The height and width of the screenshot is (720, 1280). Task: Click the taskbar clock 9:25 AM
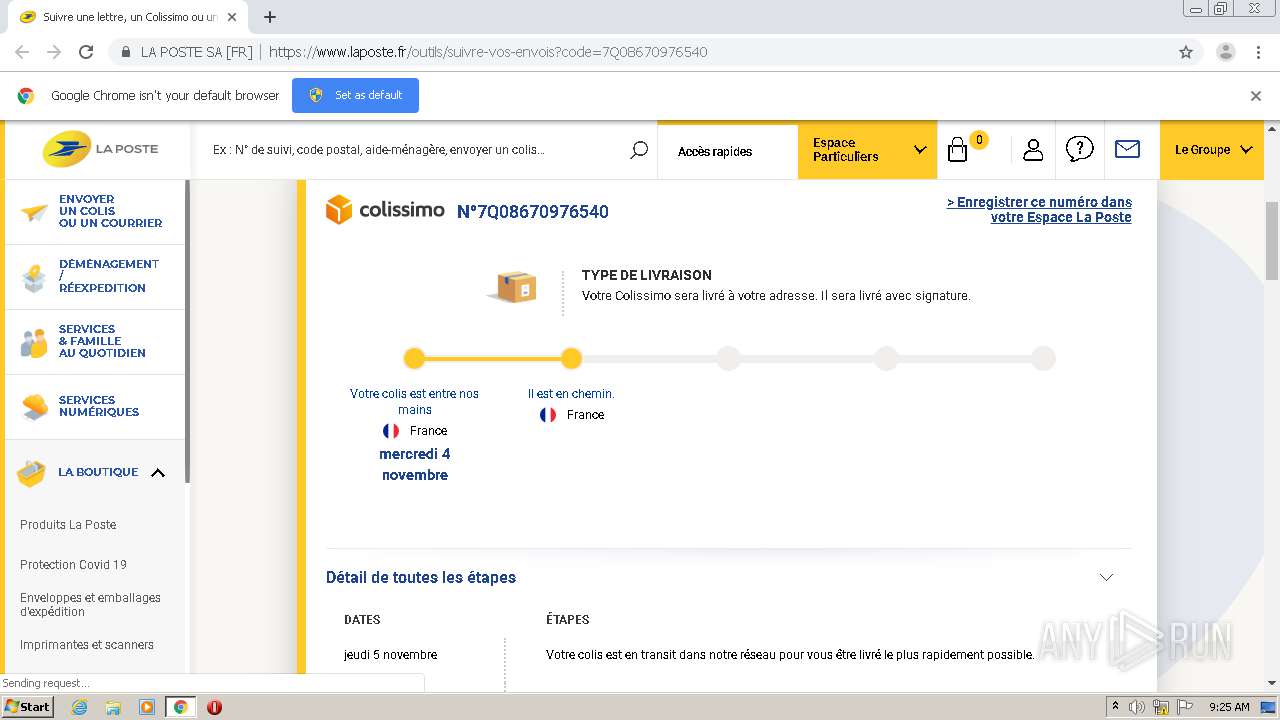(1229, 707)
